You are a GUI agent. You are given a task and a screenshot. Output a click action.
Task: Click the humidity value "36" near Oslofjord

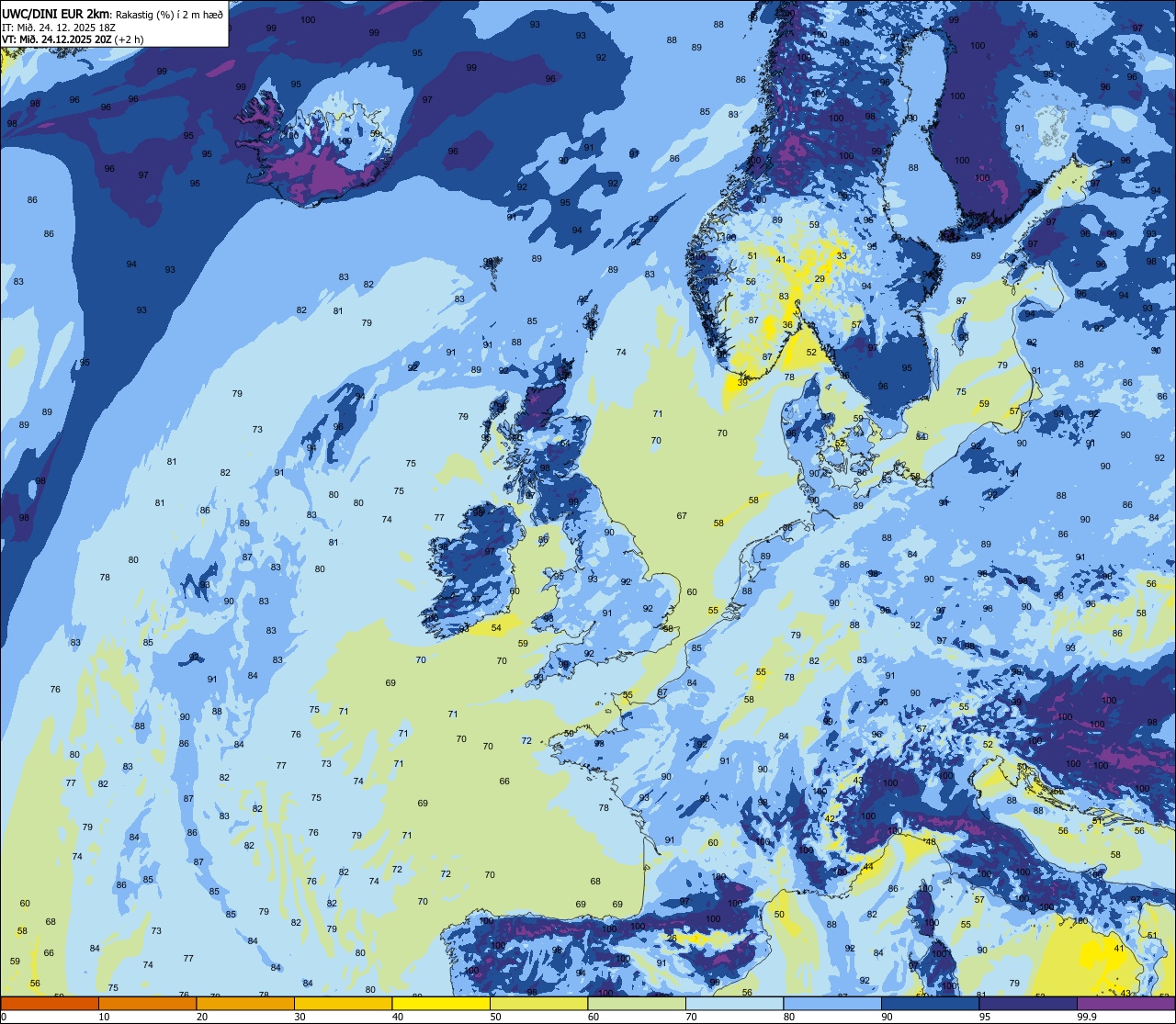(787, 325)
